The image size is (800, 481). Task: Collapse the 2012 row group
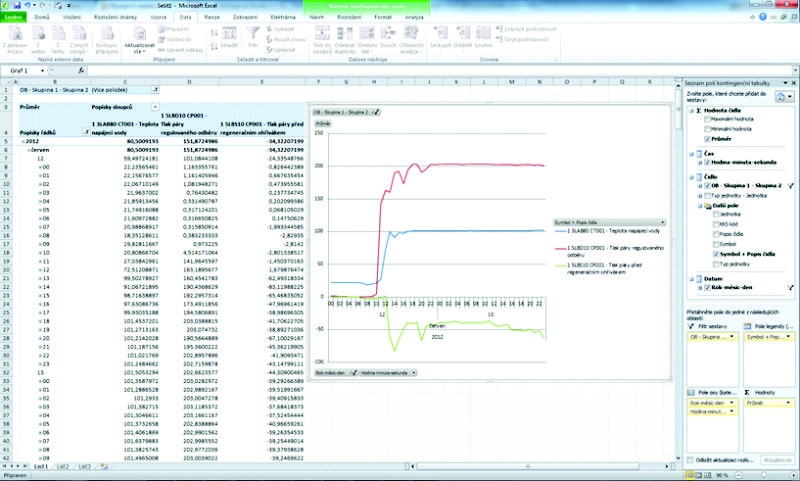pos(23,141)
